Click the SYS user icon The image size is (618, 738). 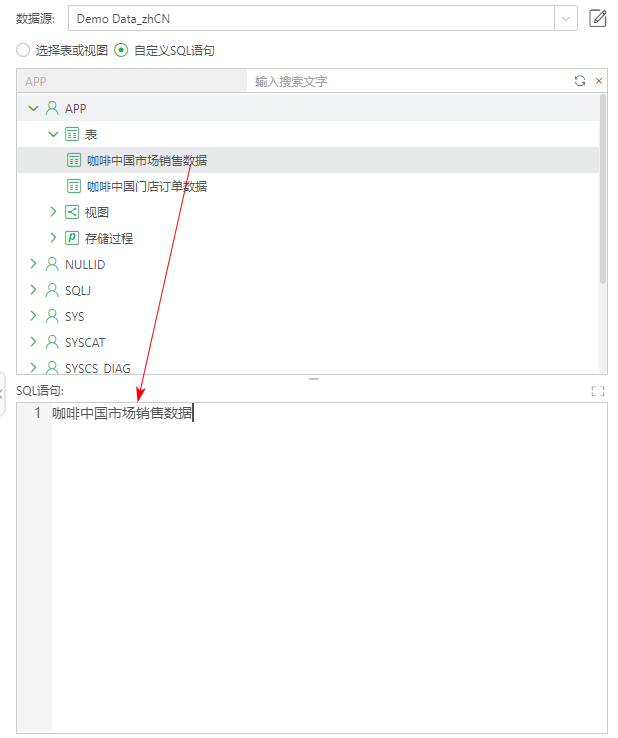click(x=52, y=316)
